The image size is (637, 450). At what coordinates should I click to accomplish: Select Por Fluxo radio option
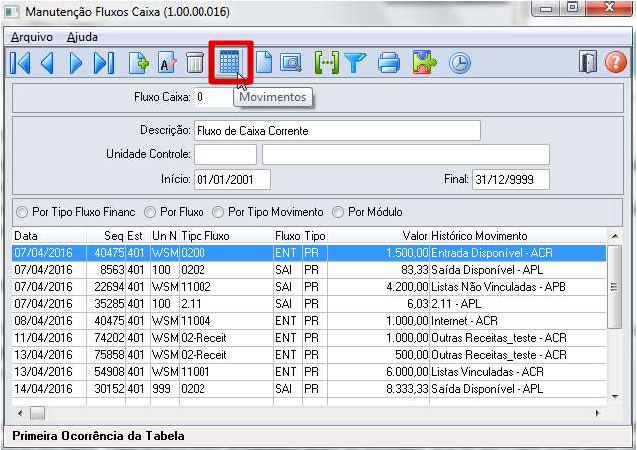point(174,212)
